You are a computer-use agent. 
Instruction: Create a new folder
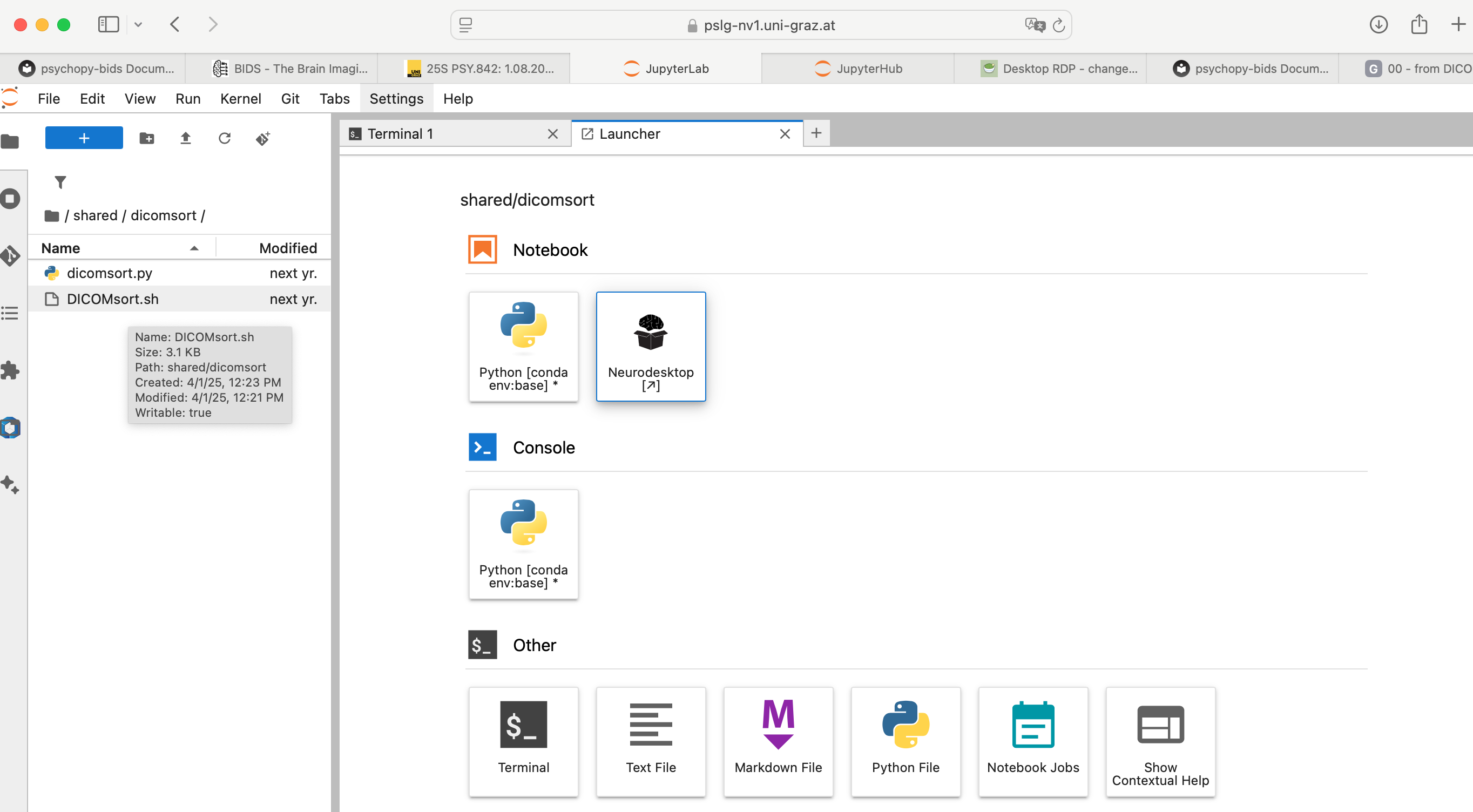click(147, 138)
